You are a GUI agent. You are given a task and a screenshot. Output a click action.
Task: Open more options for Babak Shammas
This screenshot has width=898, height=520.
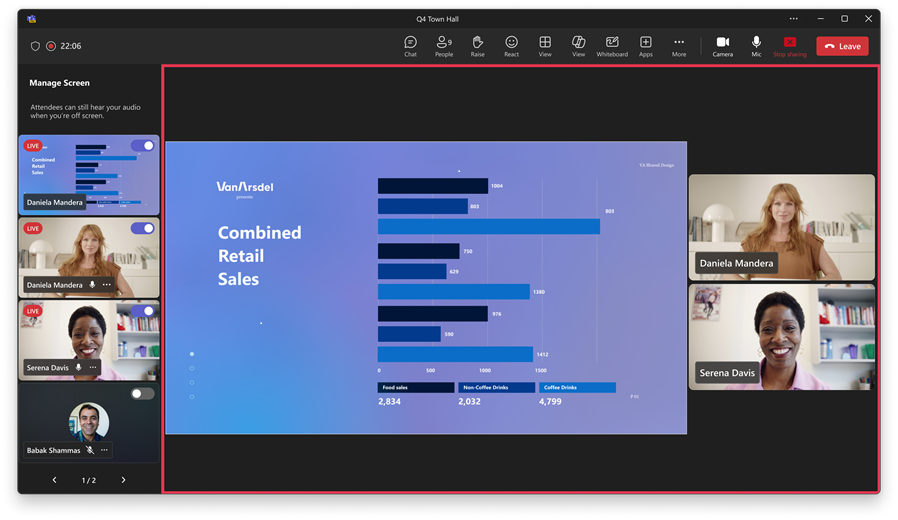tap(104, 450)
